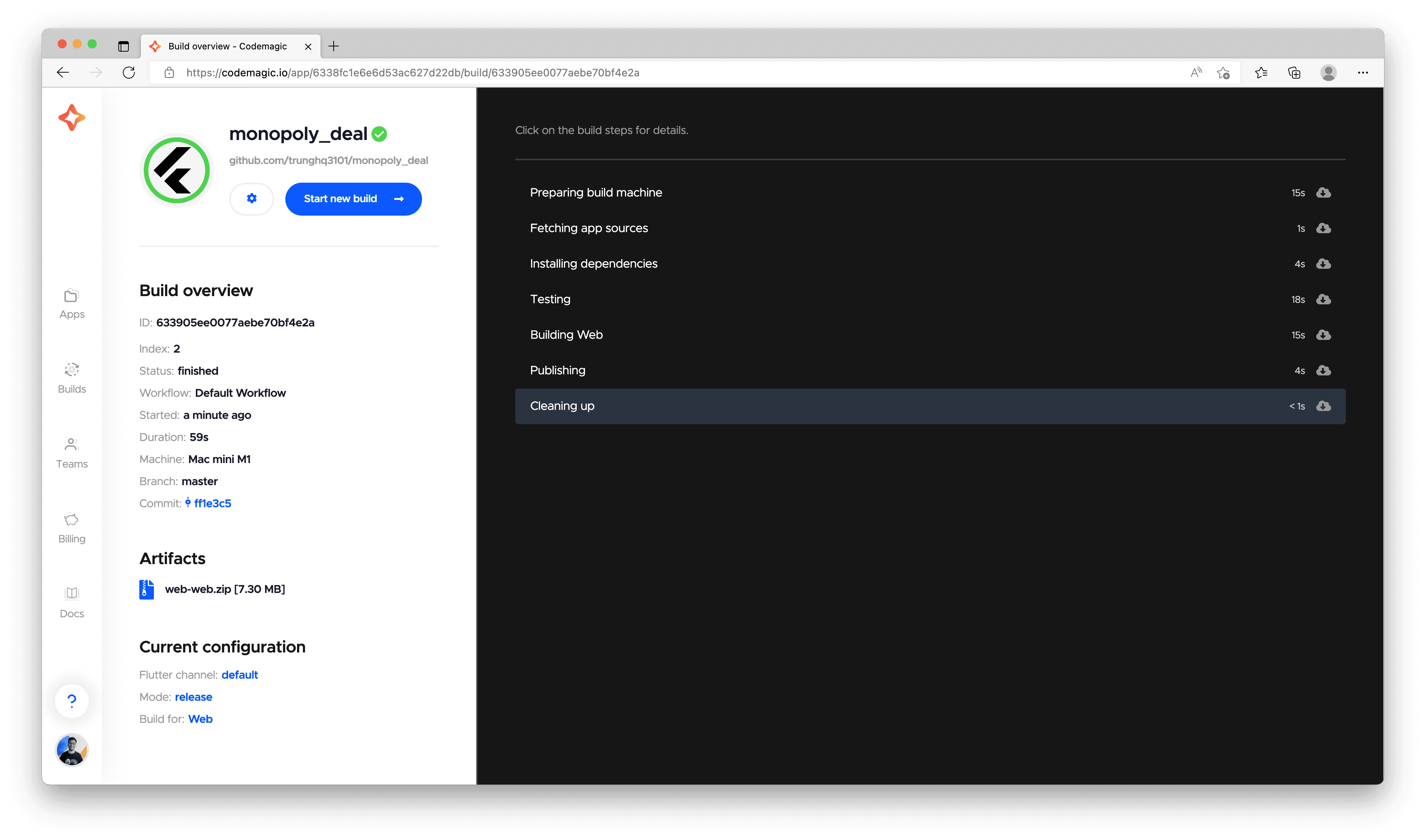Download the web-web.zip artifact
Image resolution: width=1426 pixels, height=840 pixels.
pos(225,589)
